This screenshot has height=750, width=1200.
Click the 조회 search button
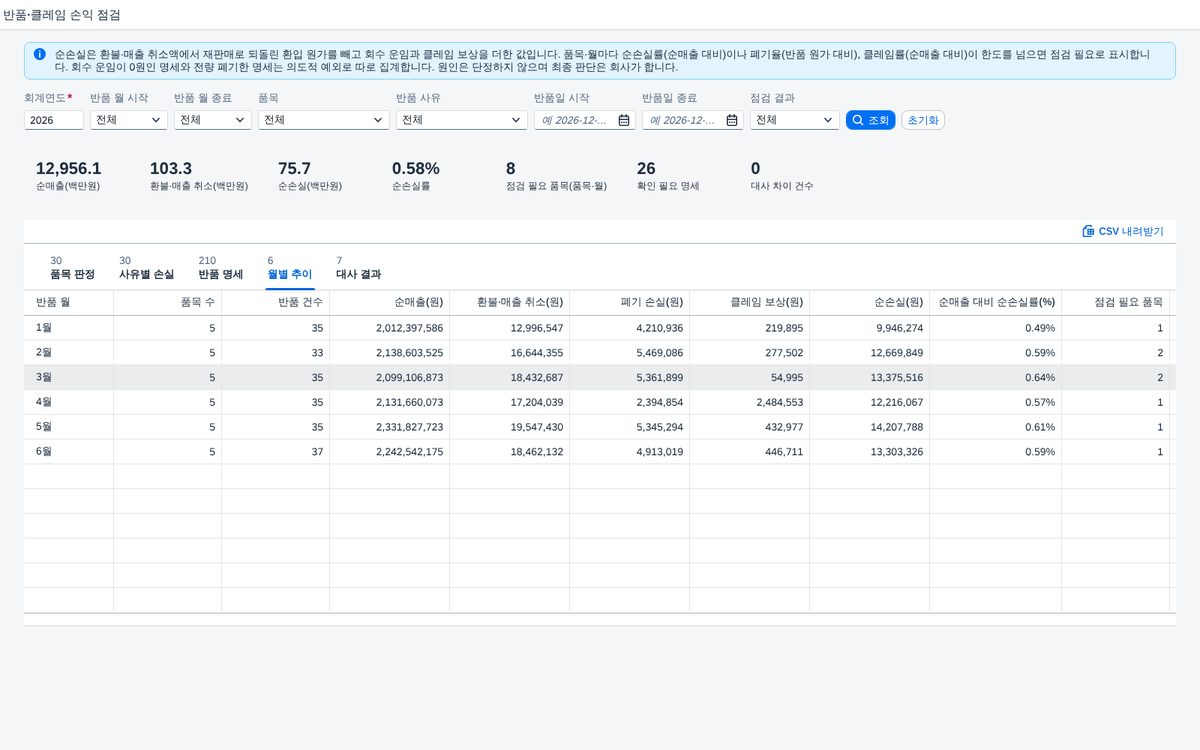point(870,120)
